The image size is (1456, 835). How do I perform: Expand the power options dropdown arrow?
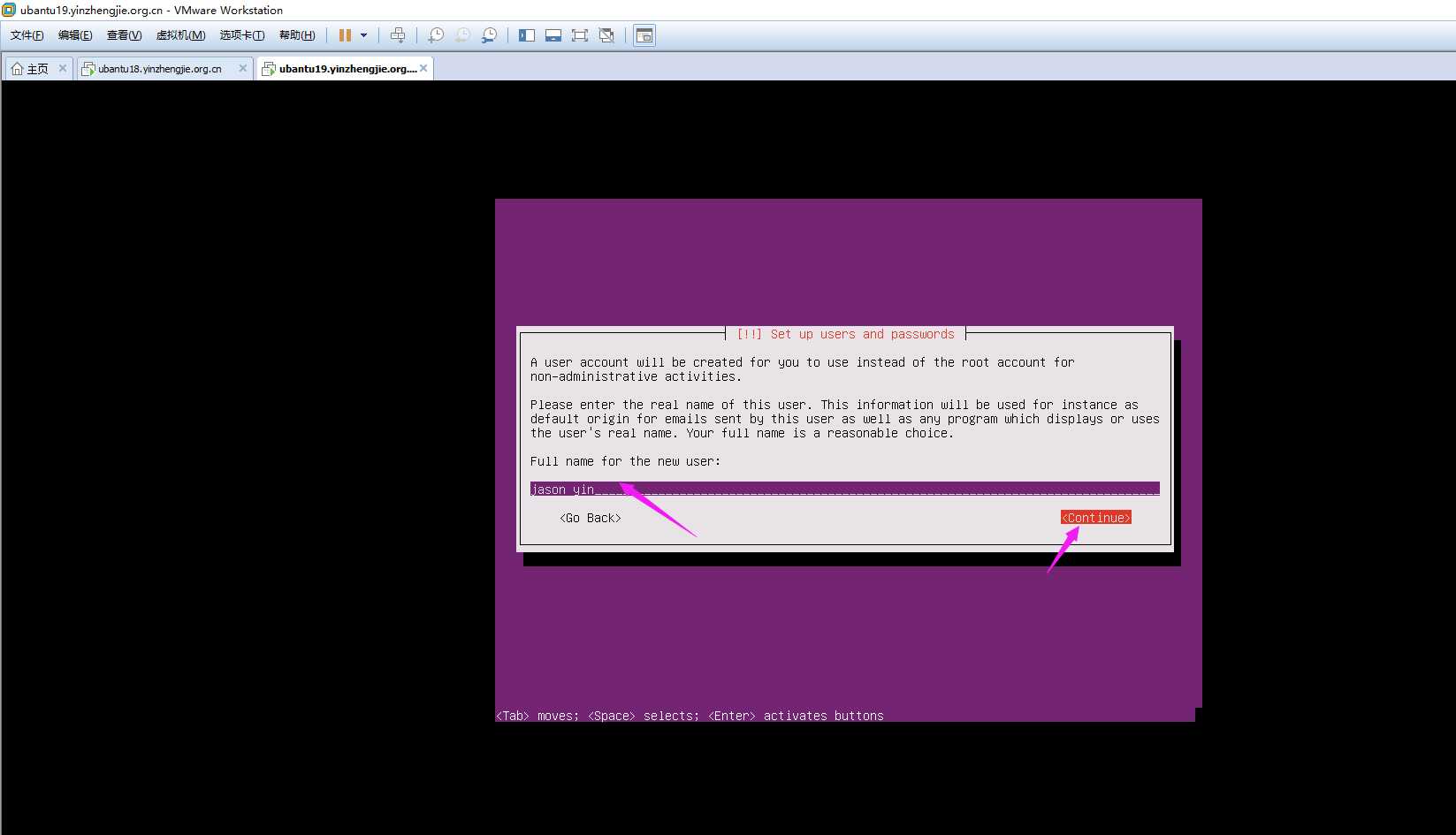click(363, 35)
